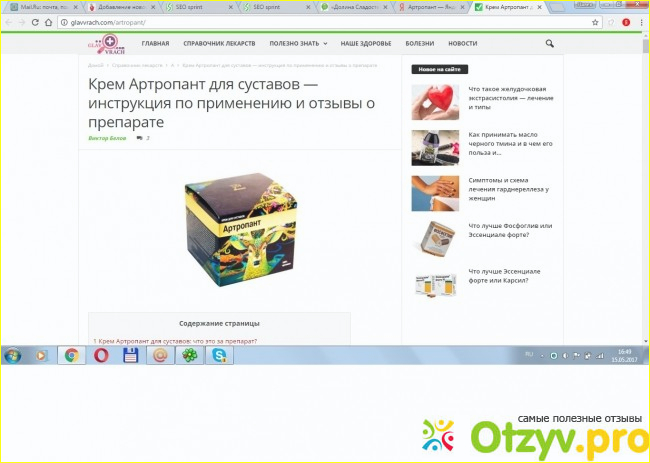Viewport: 650px width, 463px height.
Task: Click the contents link Крем Артропант для суставов
Action: coord(175,341)
